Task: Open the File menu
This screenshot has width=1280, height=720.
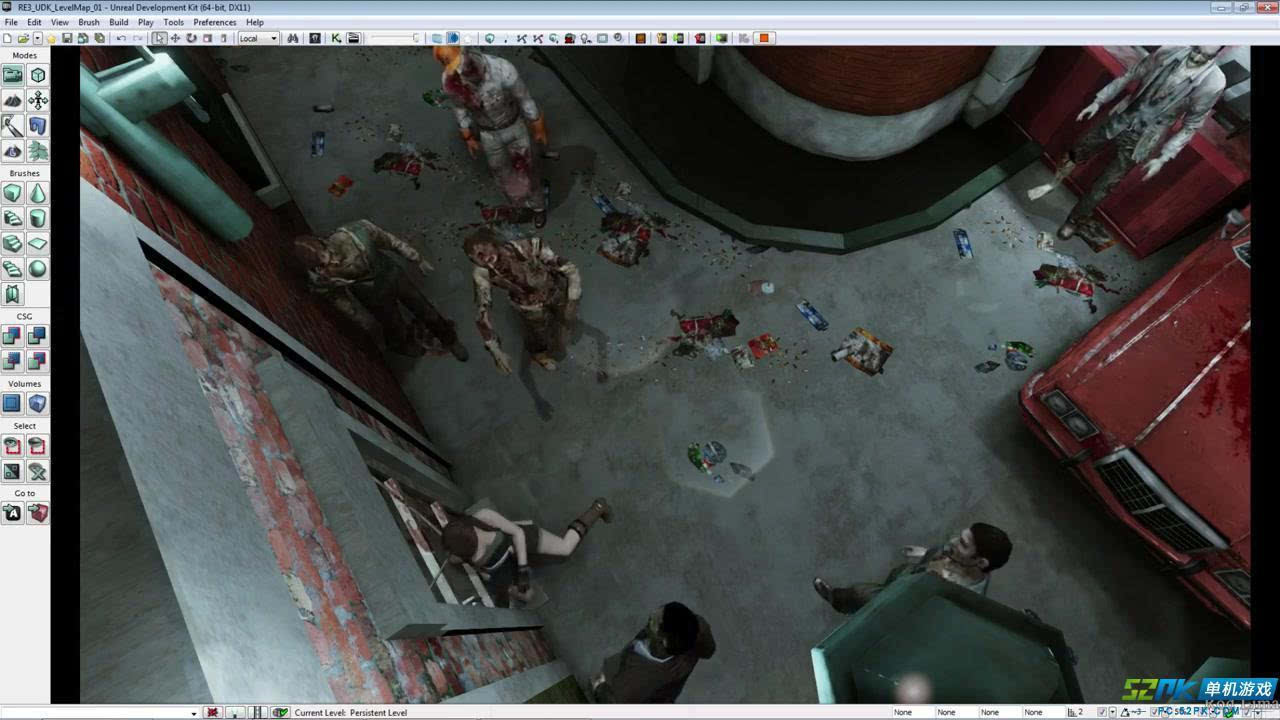Action: point(11,22)
